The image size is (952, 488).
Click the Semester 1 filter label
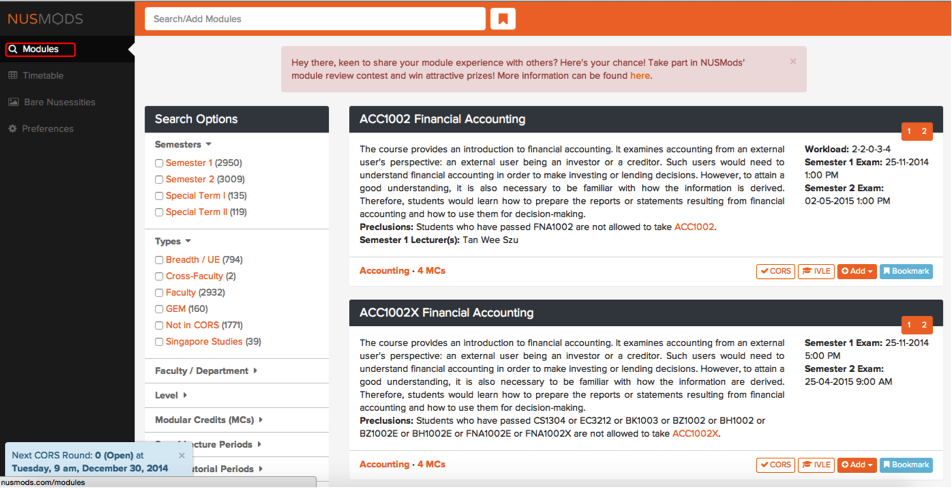coord(189,163)
